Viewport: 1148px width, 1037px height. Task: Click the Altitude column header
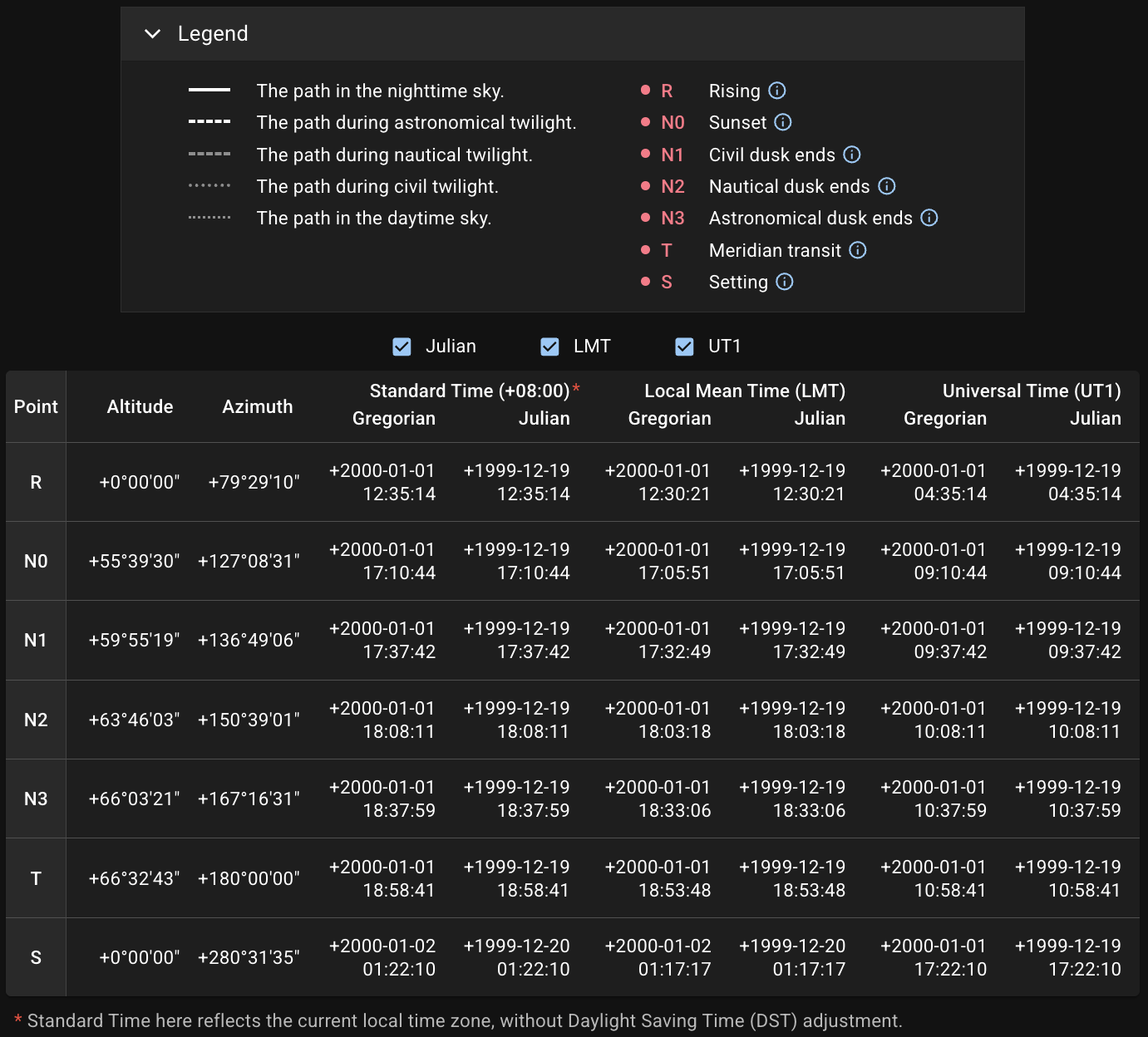(x=140, y=406)
